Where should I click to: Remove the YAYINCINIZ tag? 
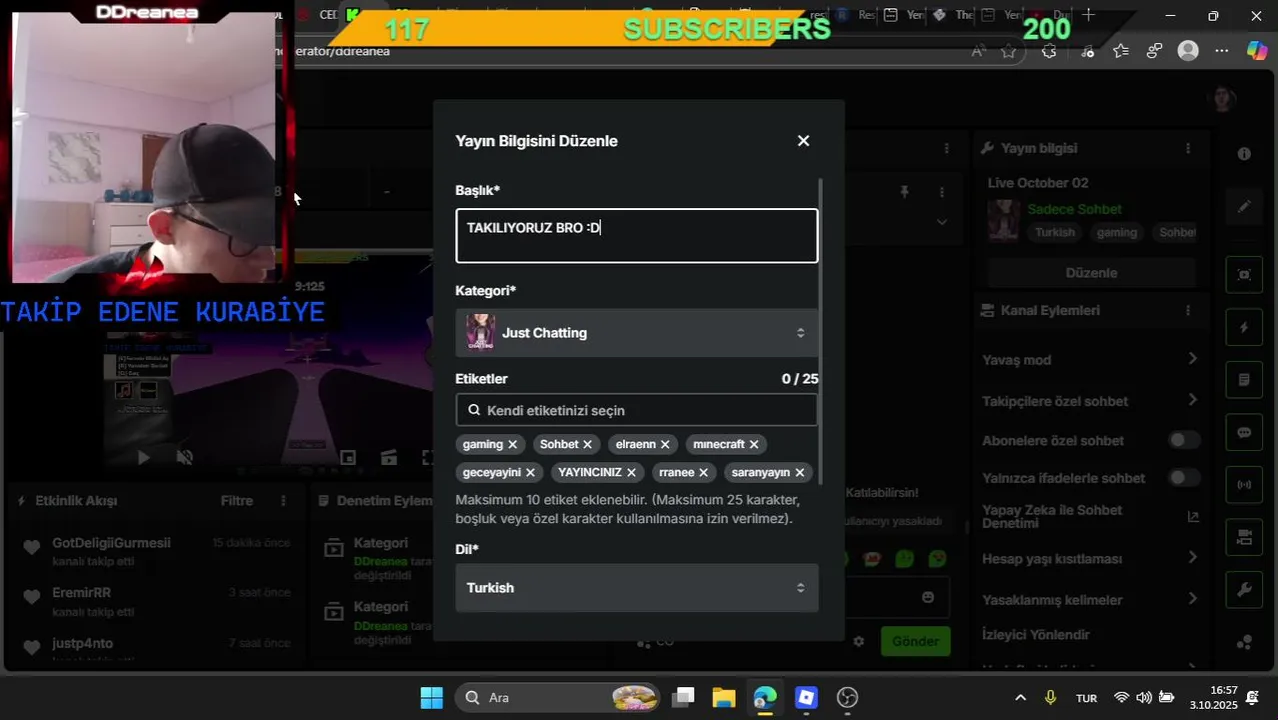631,472
